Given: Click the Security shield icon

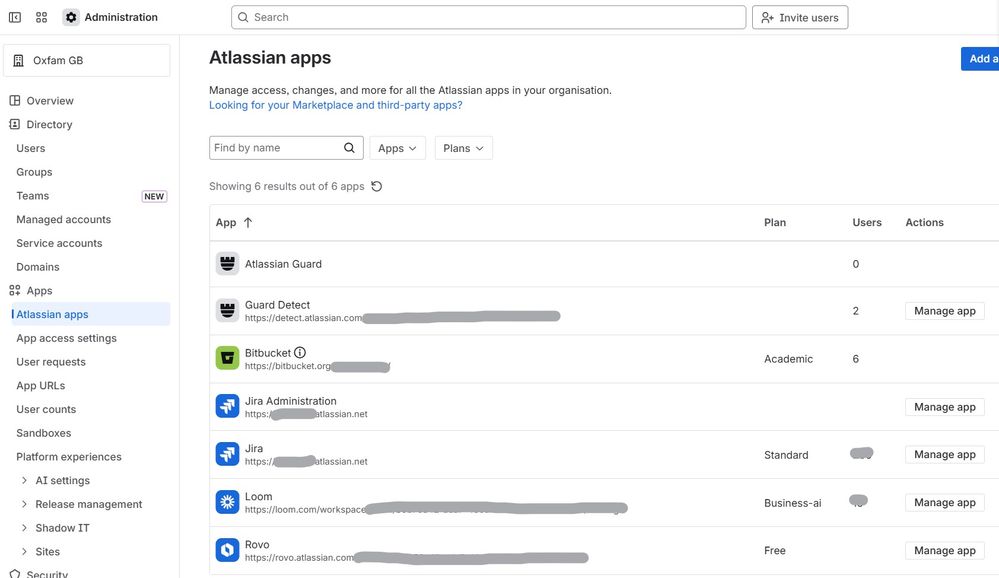Looking at the screenshot, I should coord(15,574).
